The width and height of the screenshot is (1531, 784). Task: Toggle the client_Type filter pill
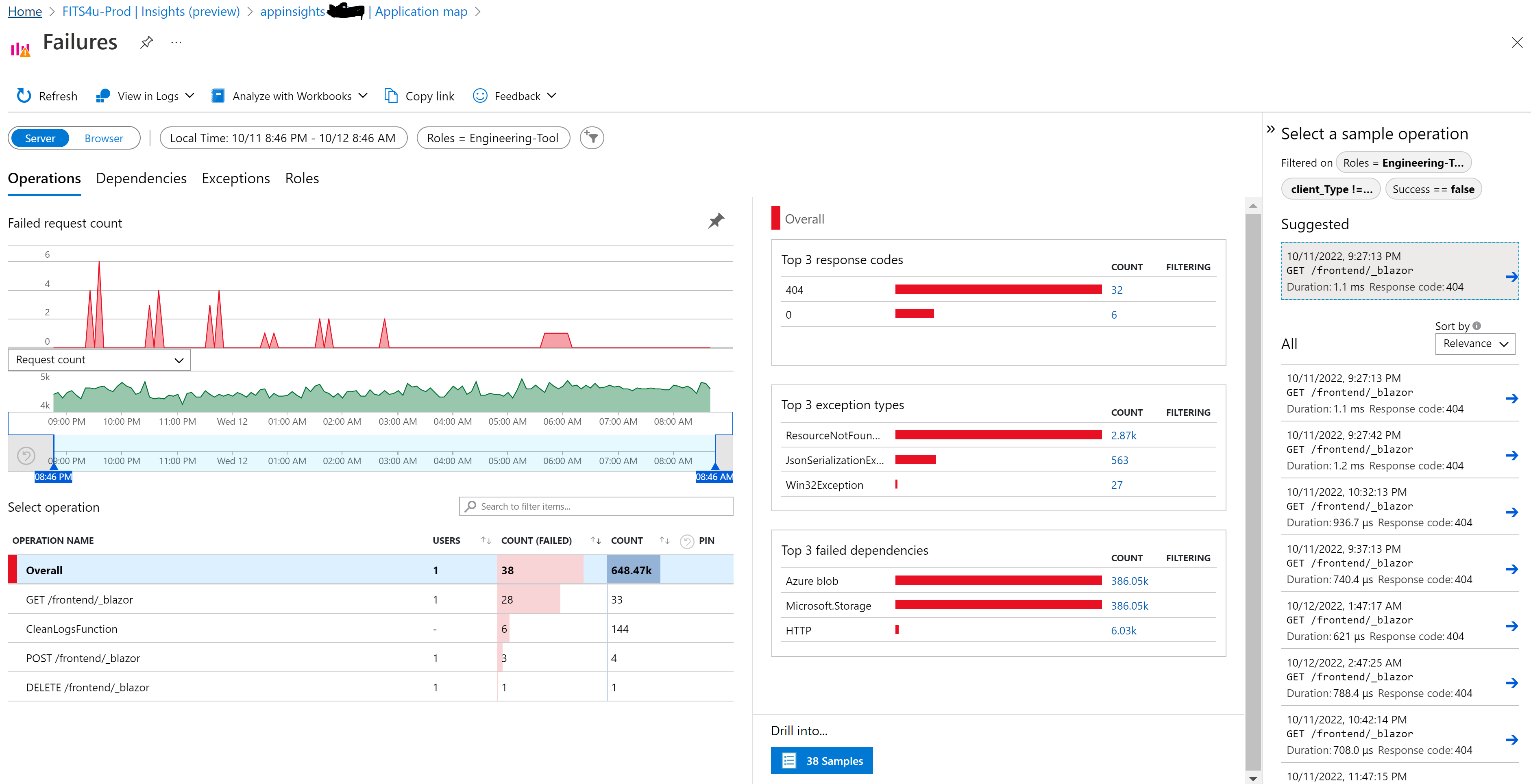tap(1331, 188)
